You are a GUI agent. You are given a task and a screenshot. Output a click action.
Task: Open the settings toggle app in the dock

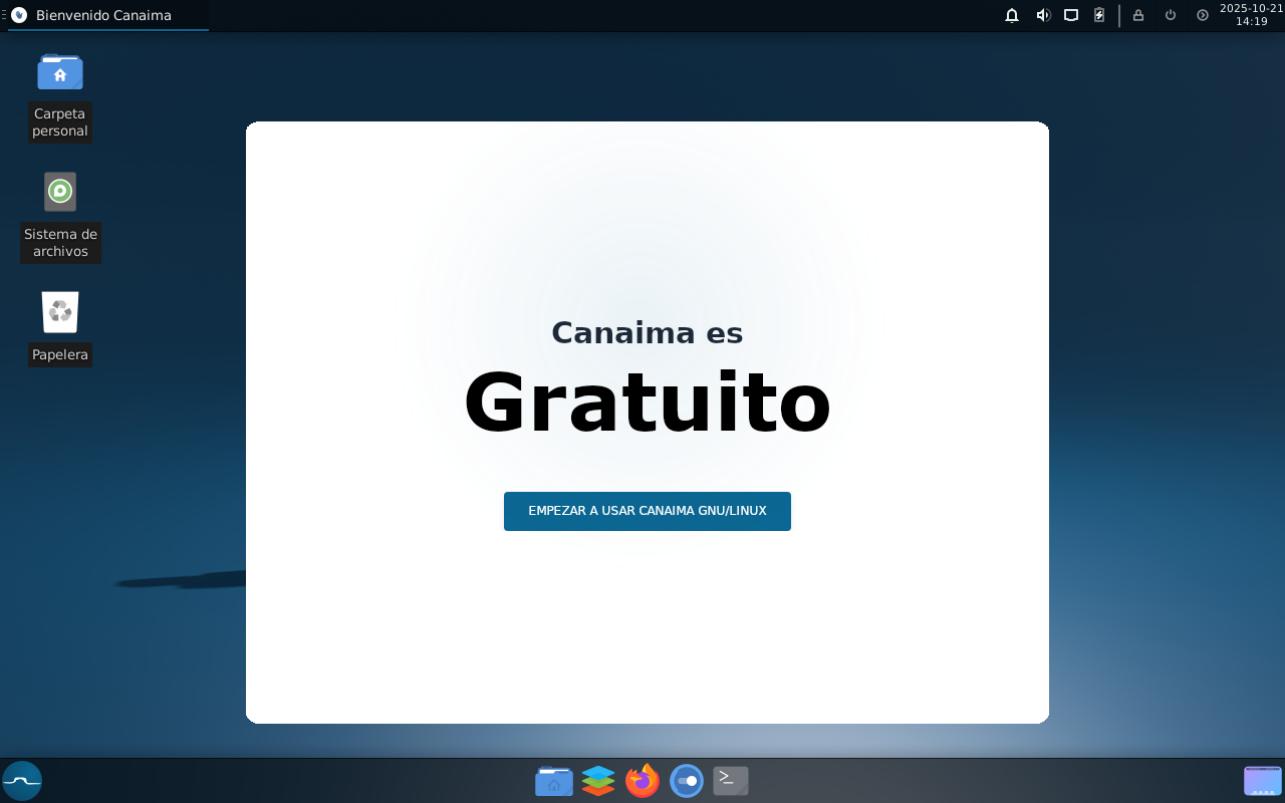pyautogui.click(x=686, y=780)
